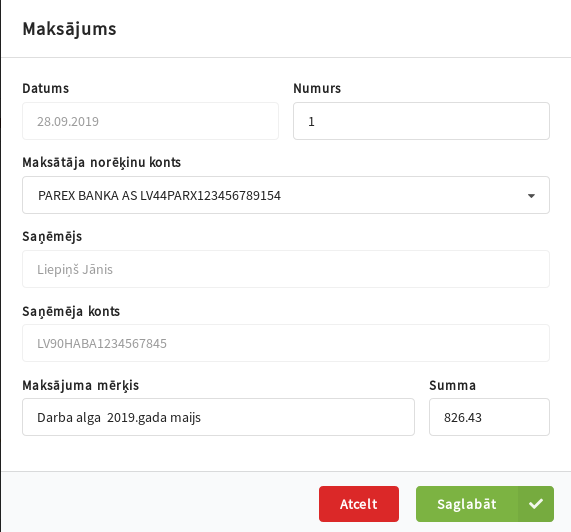
Task: Click the Maksātāja norēķinu konts label
Action: 102,163
